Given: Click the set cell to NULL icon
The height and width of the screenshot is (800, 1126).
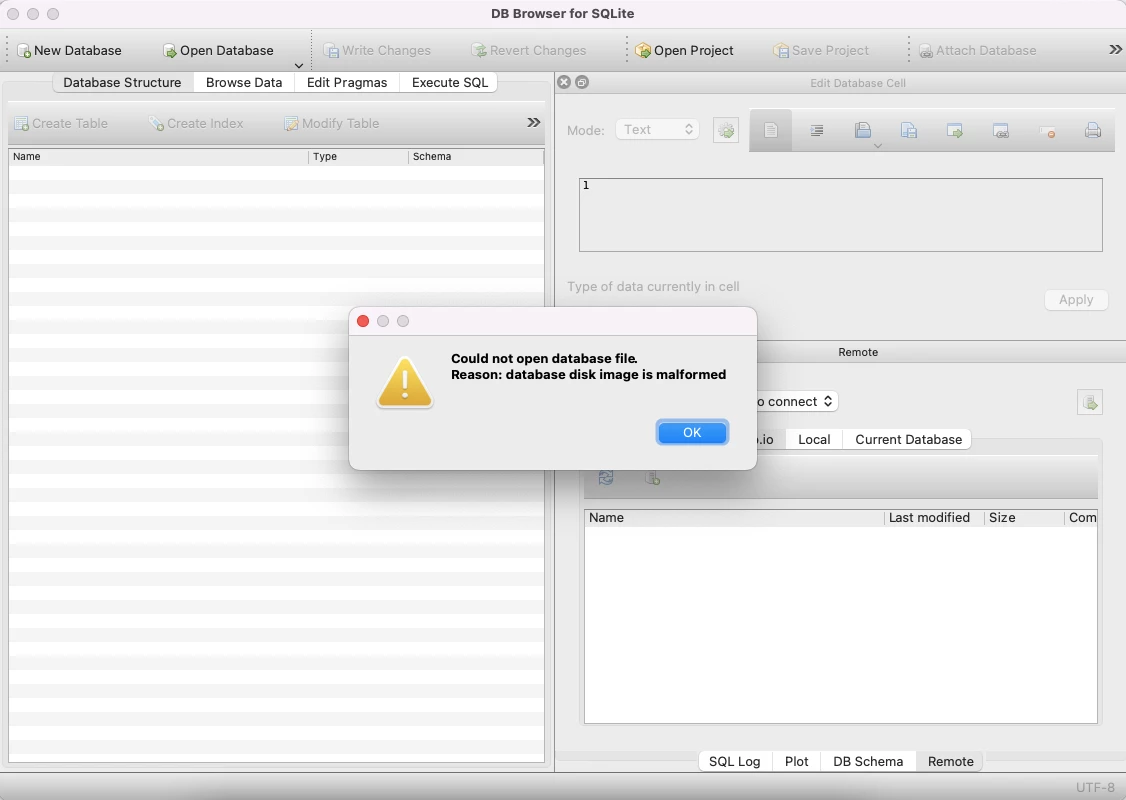Looking at the screenshot, I should tap(1047, 132).
